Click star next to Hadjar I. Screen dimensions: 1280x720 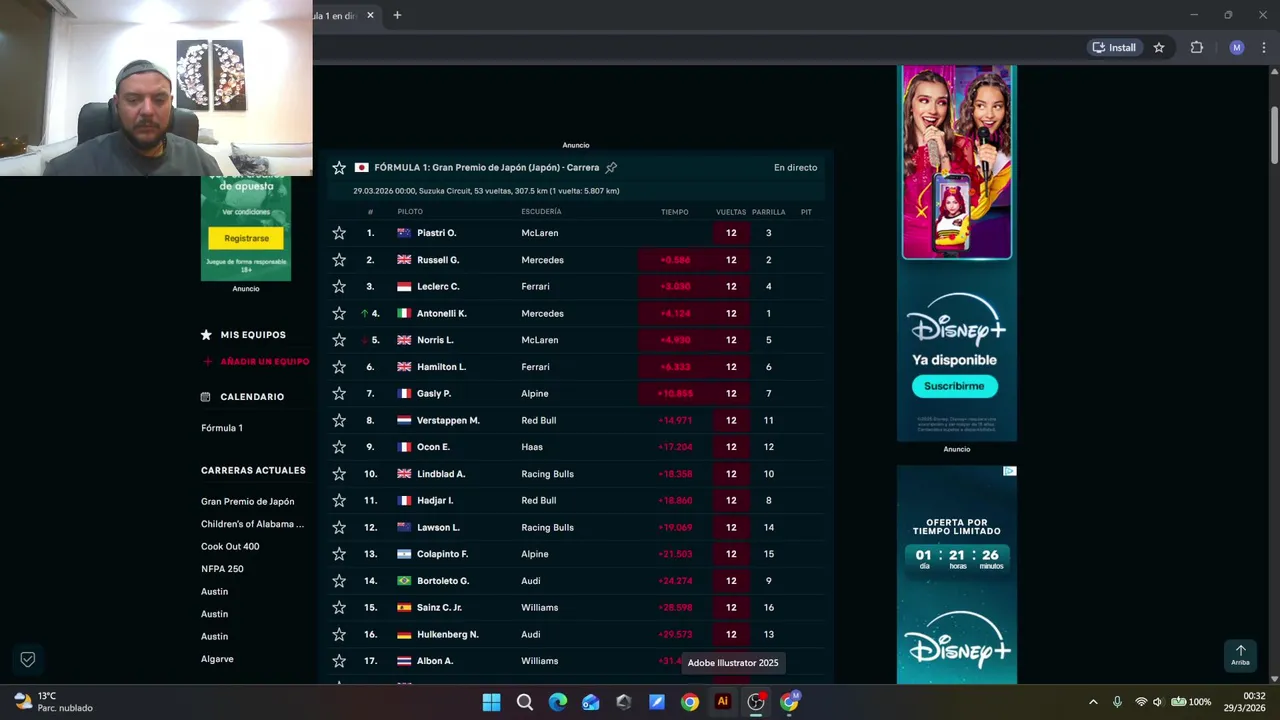point(339,500)
